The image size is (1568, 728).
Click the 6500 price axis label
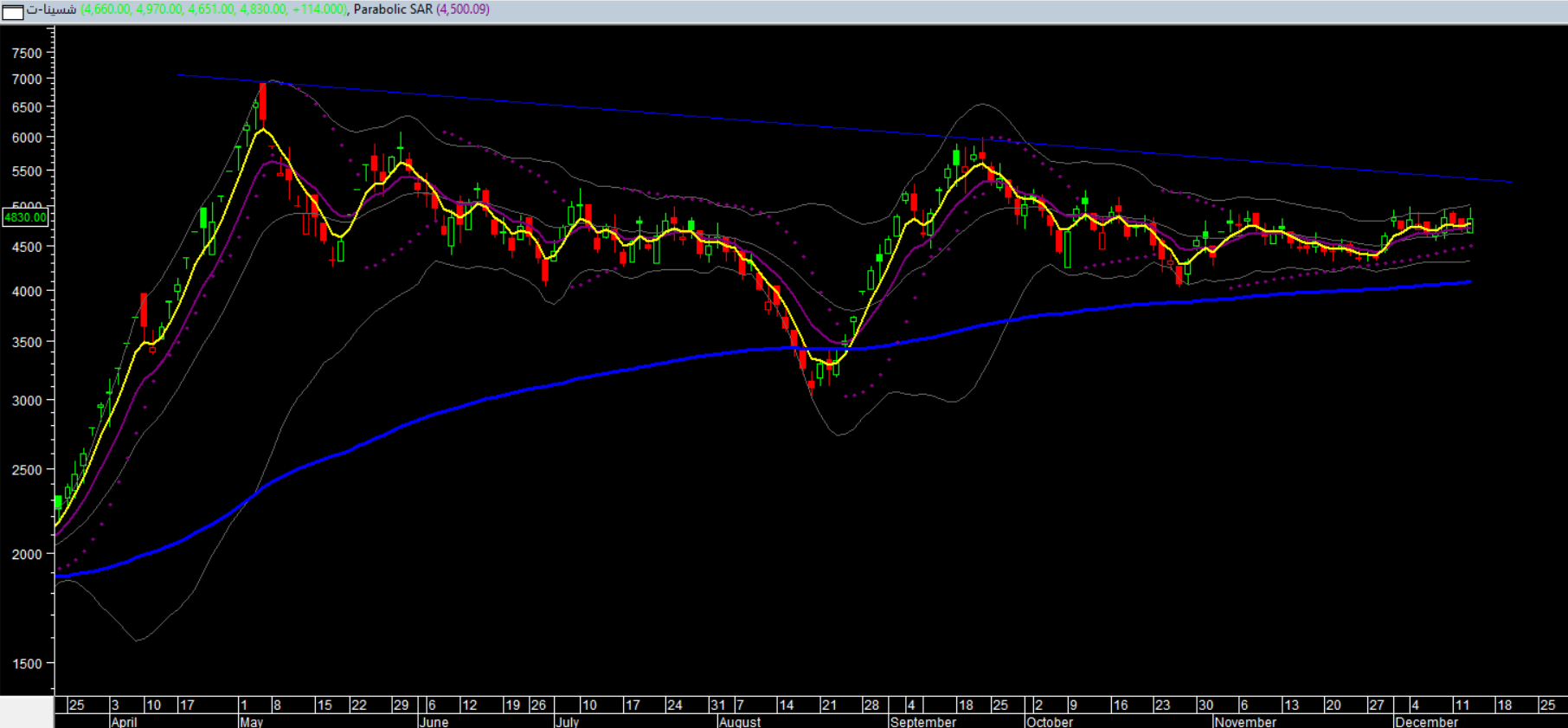pos(27,107)
